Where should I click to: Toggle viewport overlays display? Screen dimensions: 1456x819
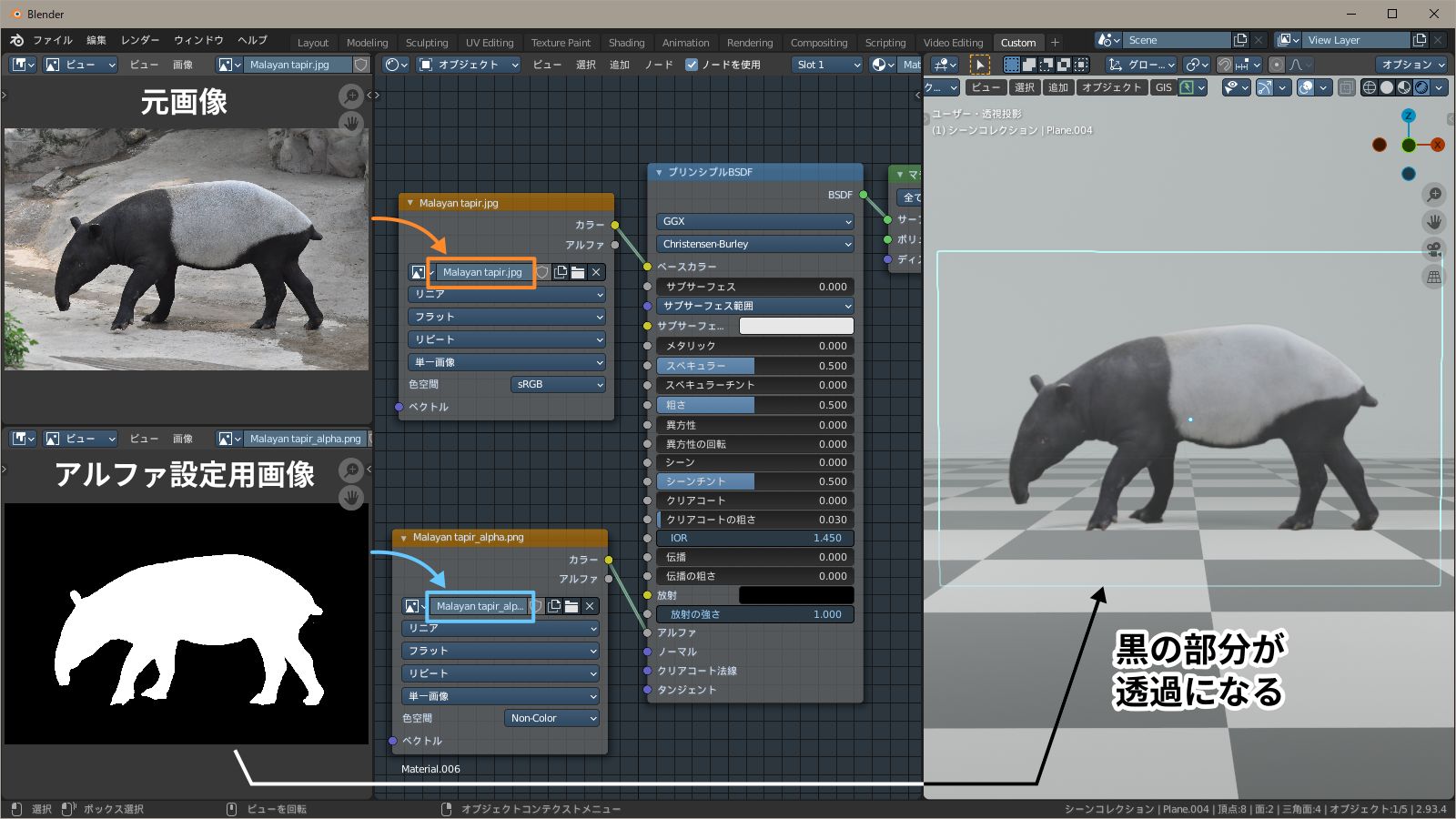pyautogui.click(x=1305, y=87)
